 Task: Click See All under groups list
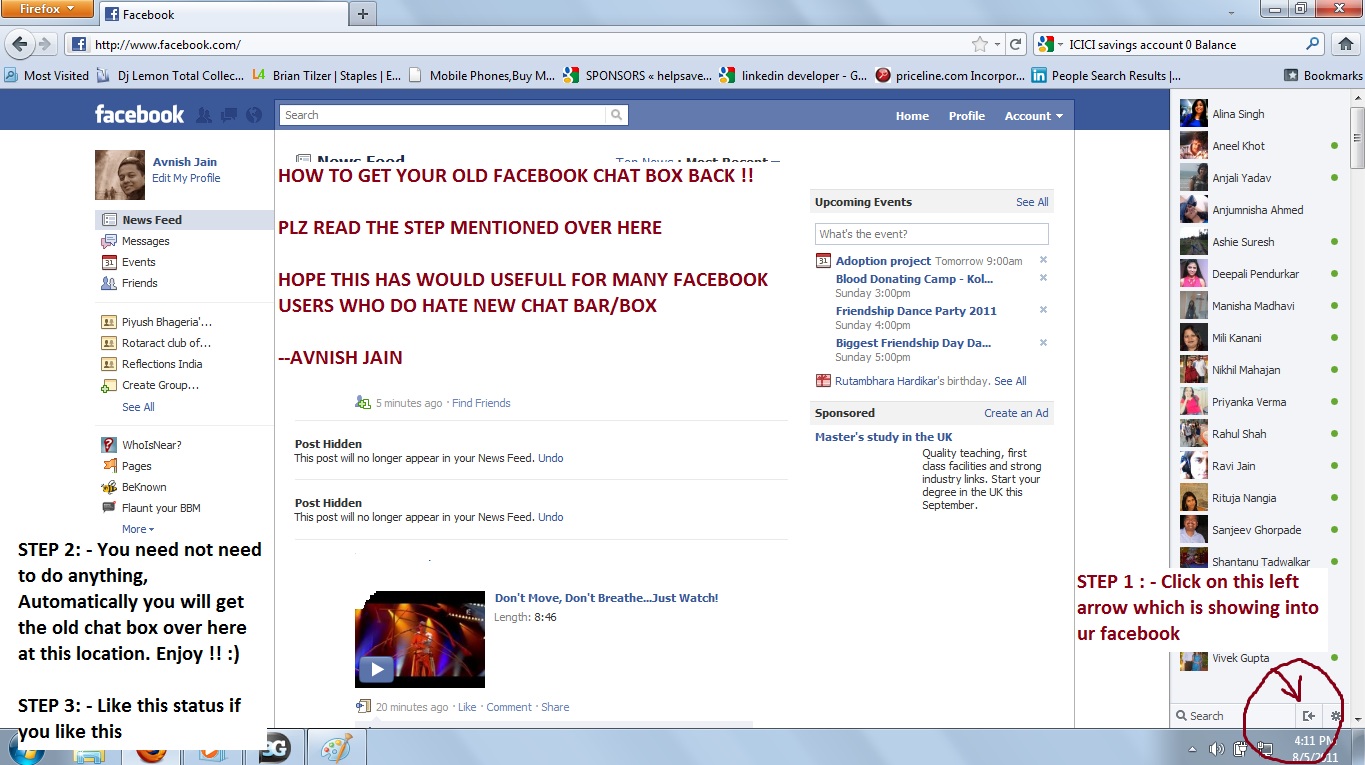click(x=138, y=407)
